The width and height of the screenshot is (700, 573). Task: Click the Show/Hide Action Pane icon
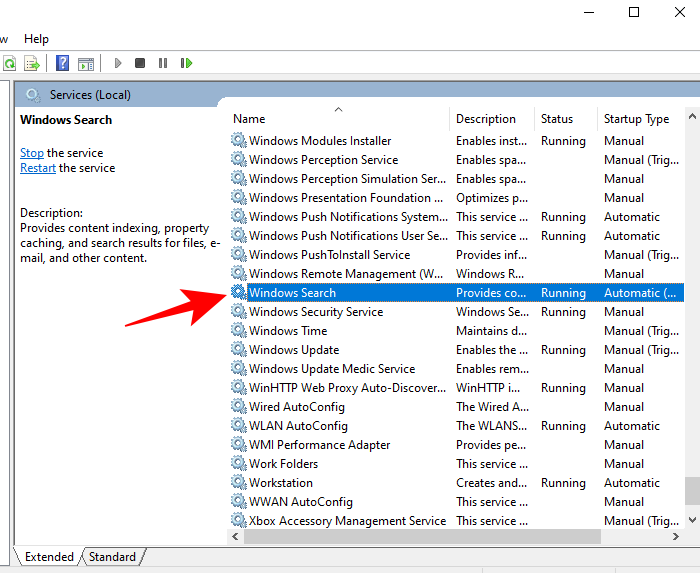86,64
